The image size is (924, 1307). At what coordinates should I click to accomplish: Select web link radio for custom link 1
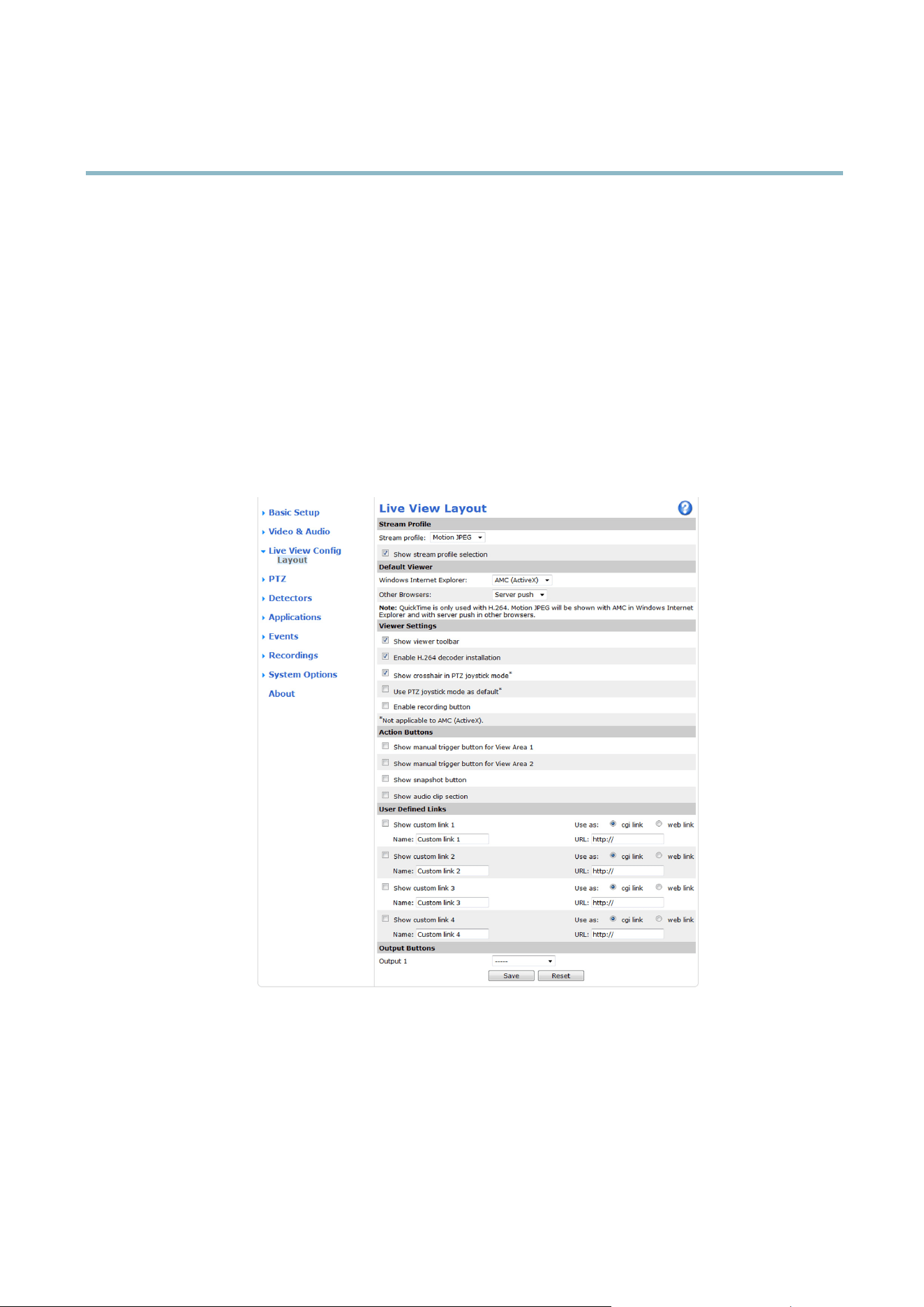click(659, 824)
